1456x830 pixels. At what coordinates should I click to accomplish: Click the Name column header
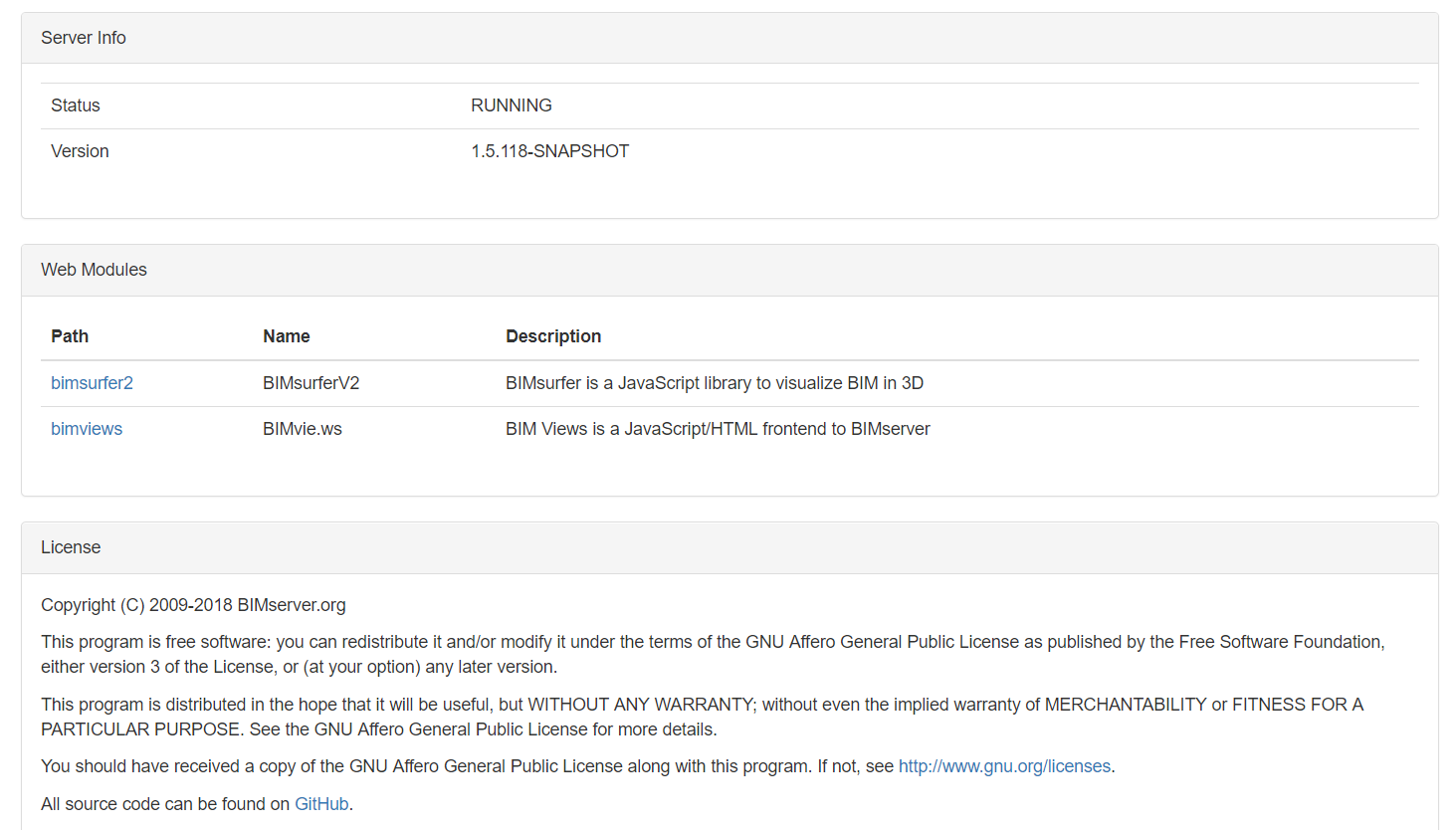287,336
